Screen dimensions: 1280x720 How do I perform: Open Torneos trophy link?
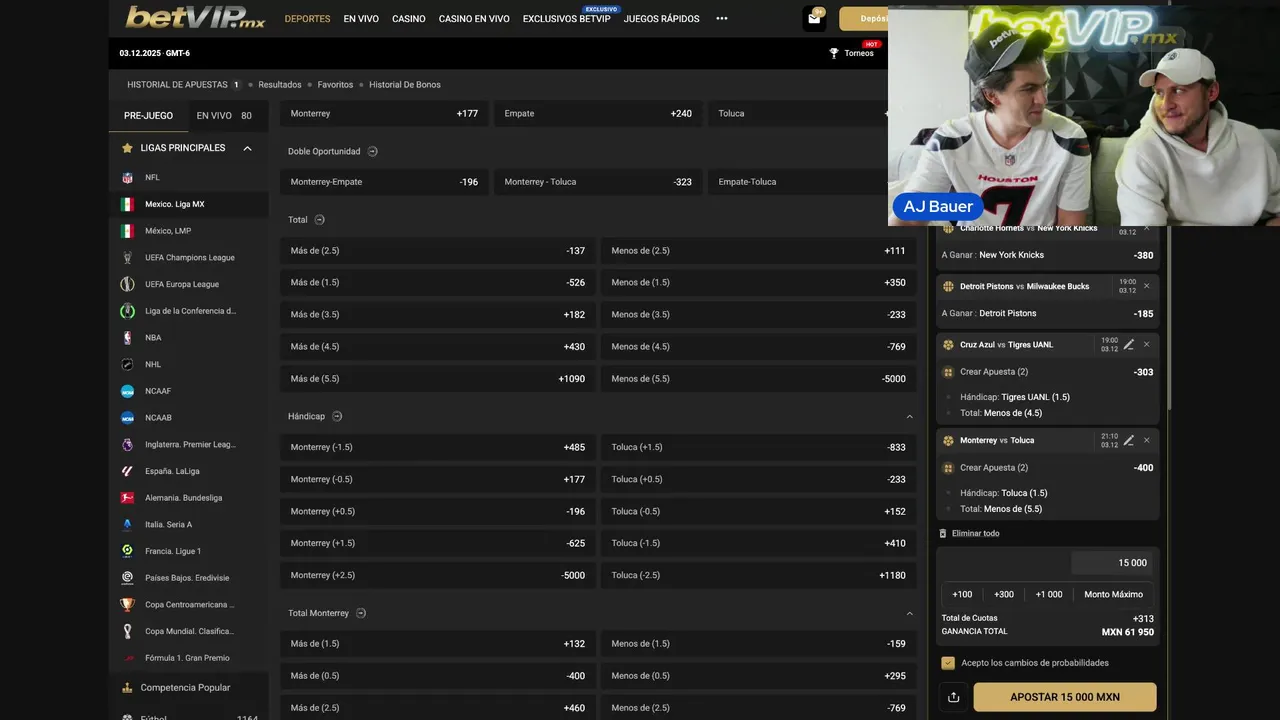point(851,53)
